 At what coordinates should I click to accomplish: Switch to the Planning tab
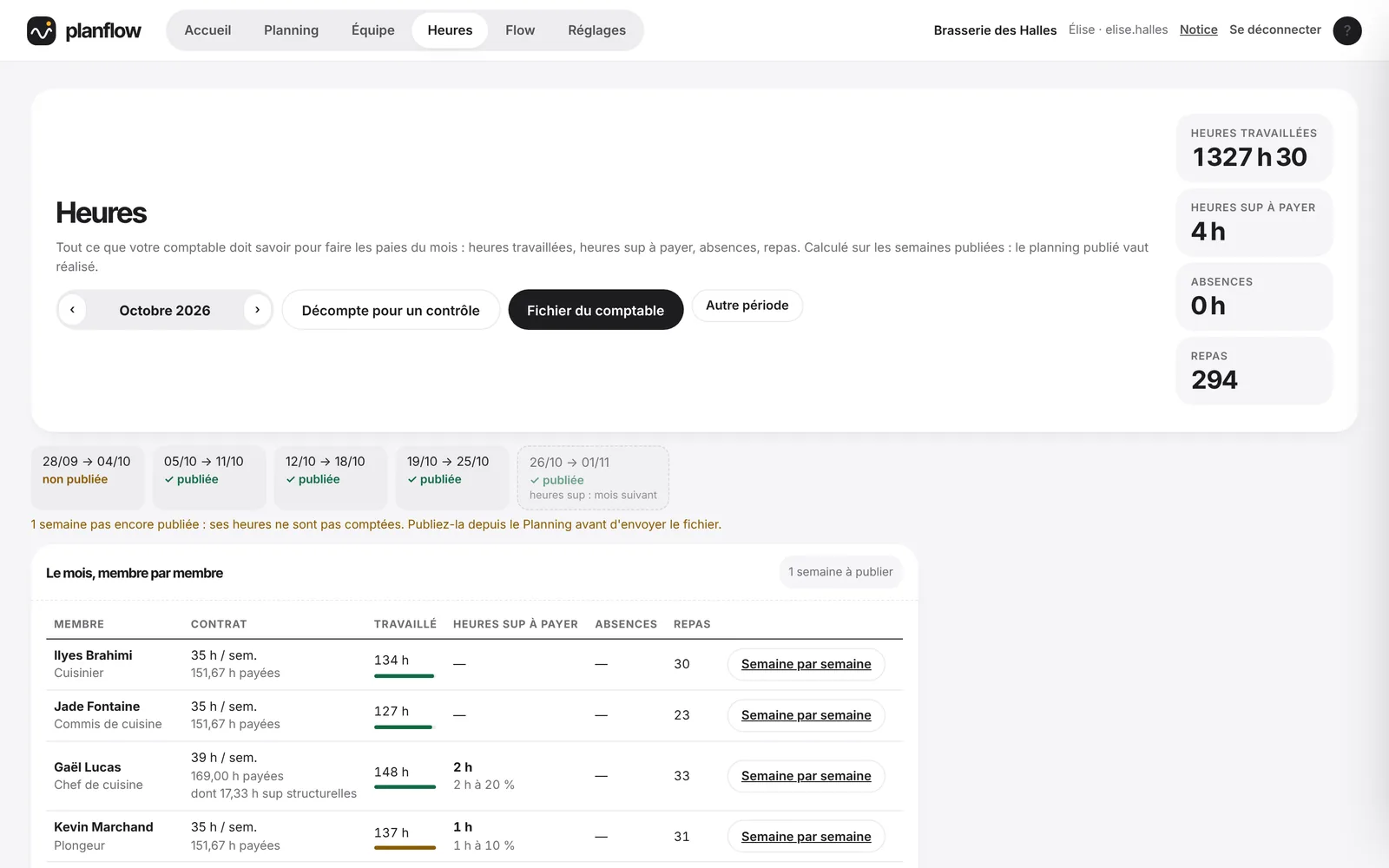tap(291, 30)
